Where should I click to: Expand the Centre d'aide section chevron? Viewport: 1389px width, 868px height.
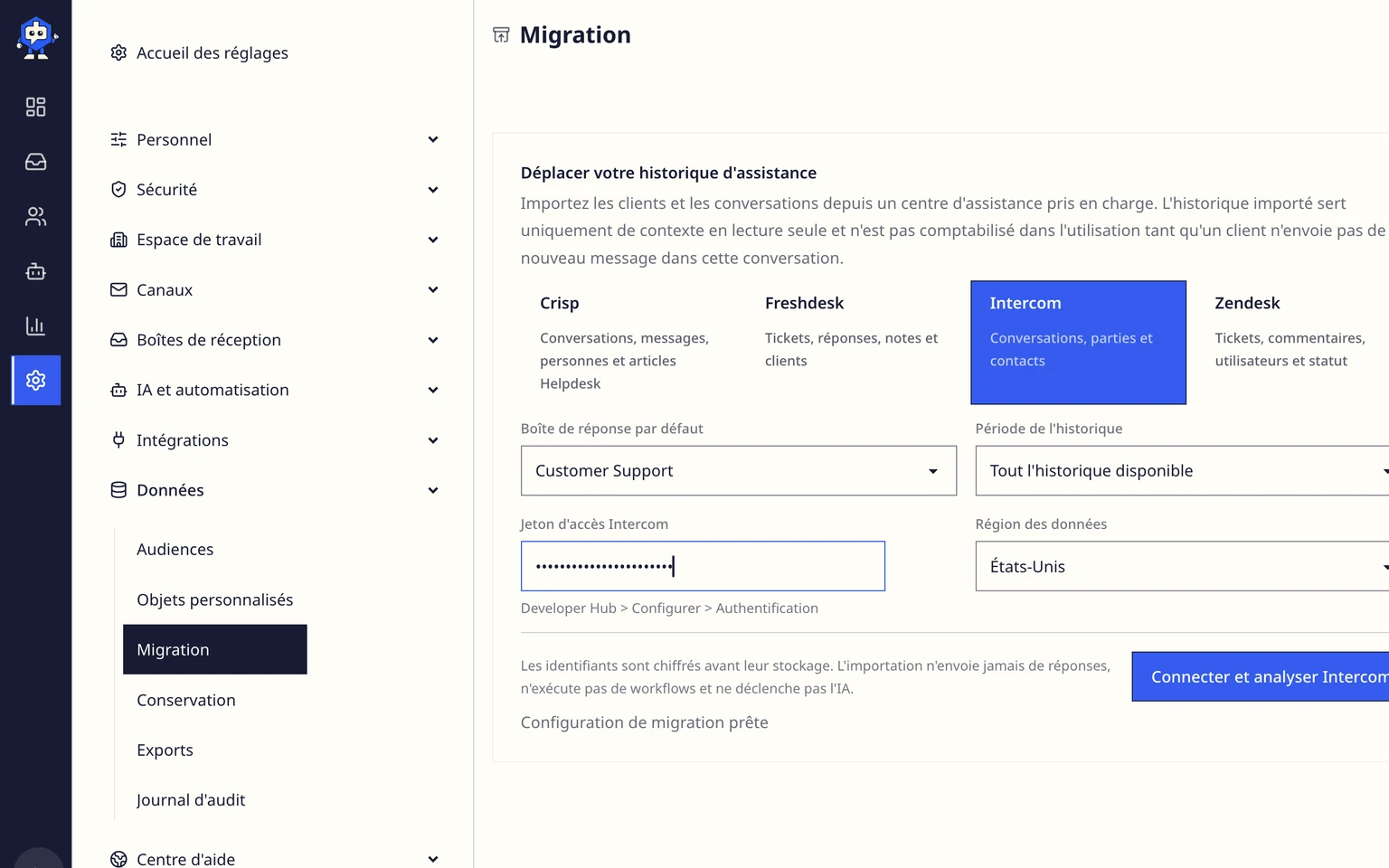433,859
